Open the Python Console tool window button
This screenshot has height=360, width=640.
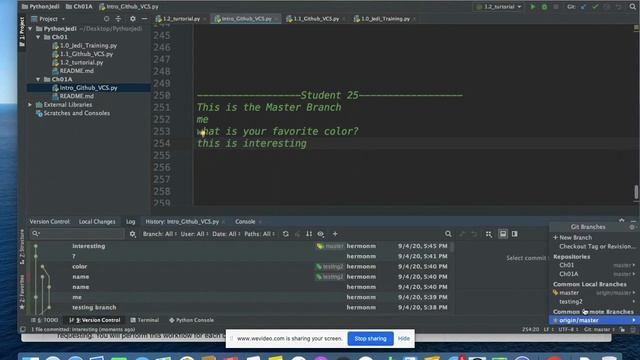pyautogui.click(x=191, y=320)
